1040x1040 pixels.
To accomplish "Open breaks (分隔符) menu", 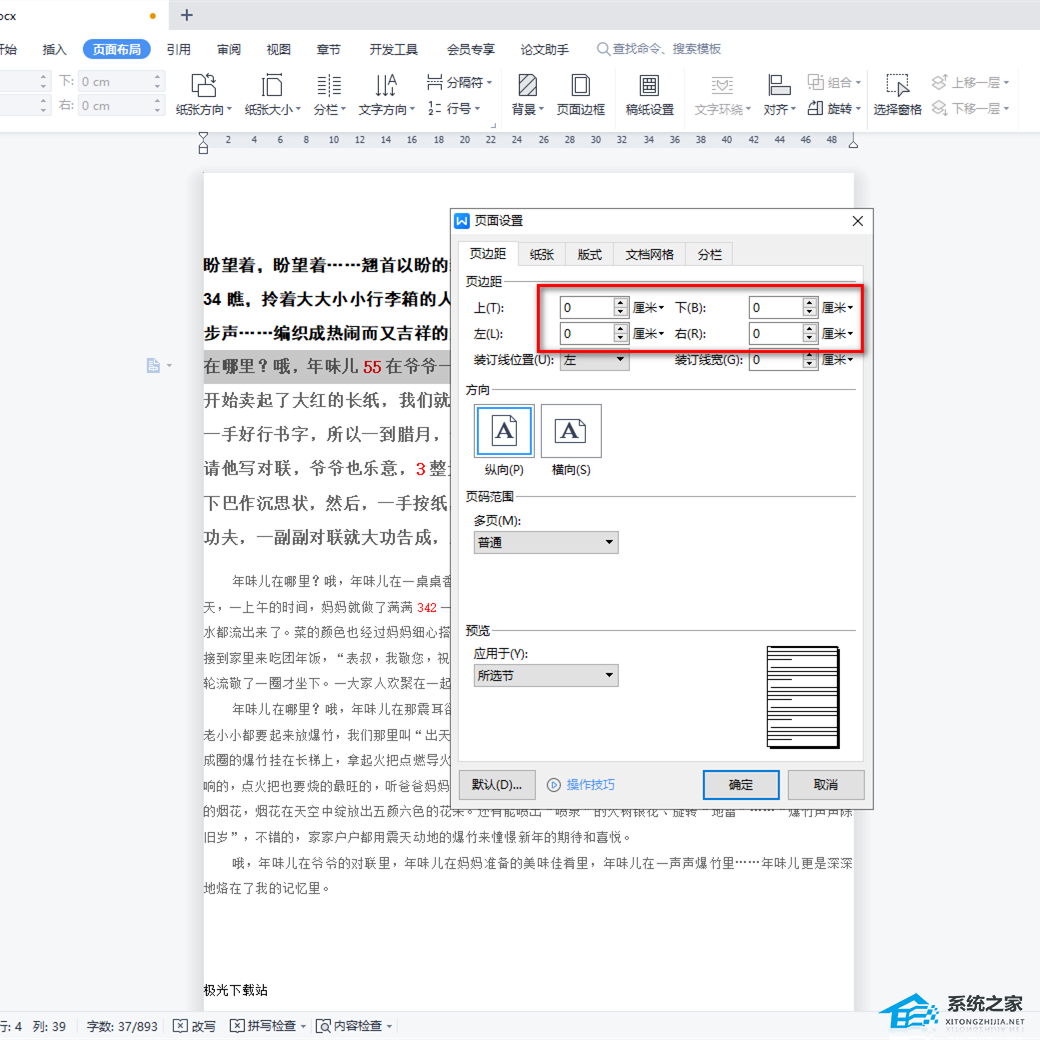I will tap(459, 82).
